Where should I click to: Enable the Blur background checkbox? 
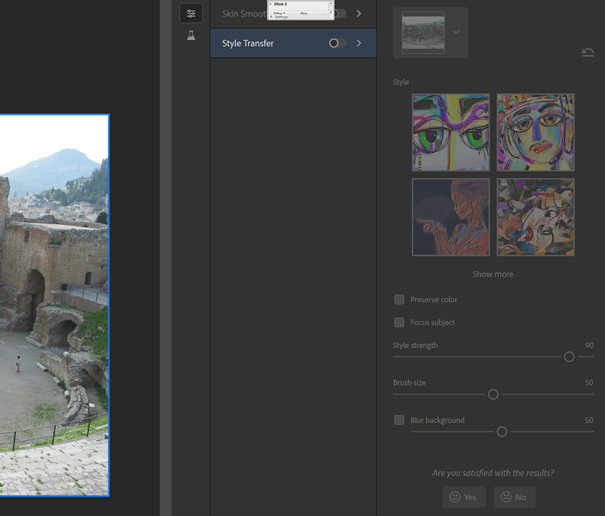399,420
